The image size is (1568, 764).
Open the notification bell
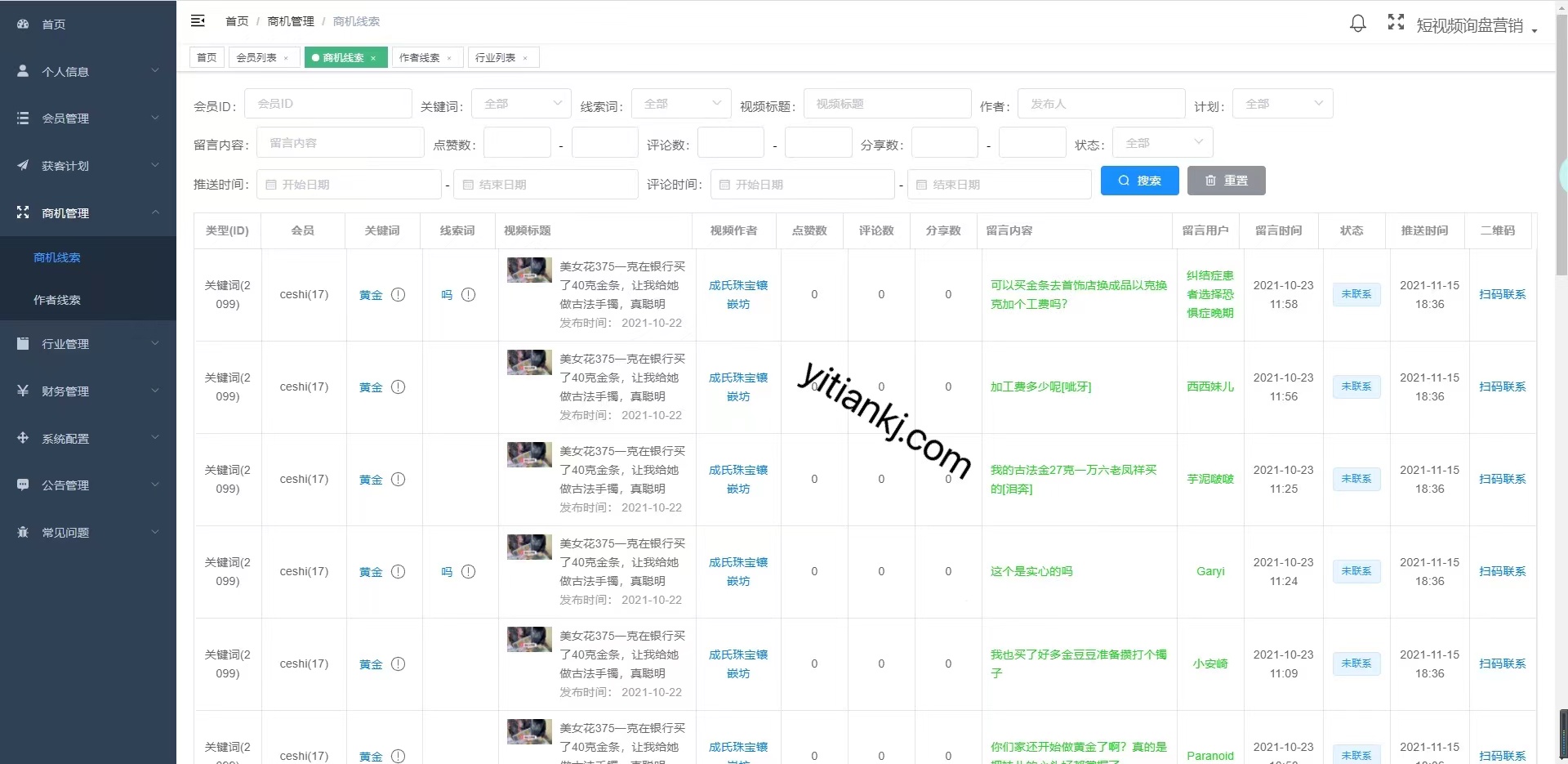coord(1357,24)
